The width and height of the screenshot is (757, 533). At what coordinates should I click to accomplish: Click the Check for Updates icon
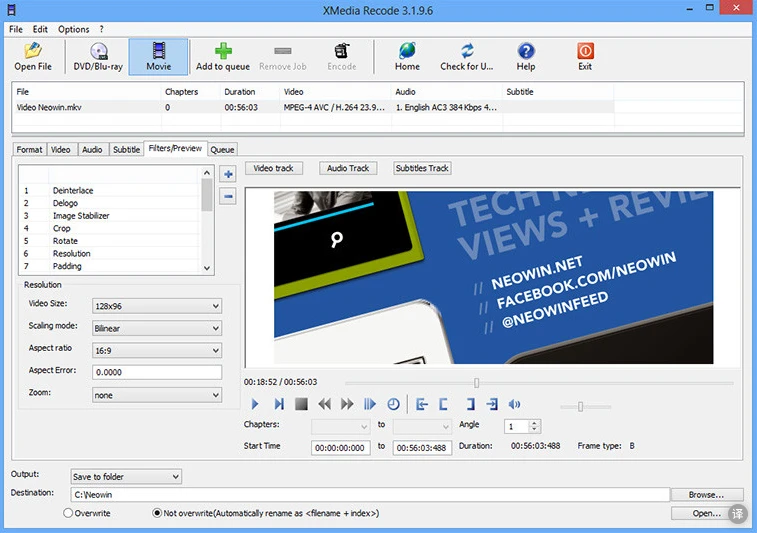466,56
